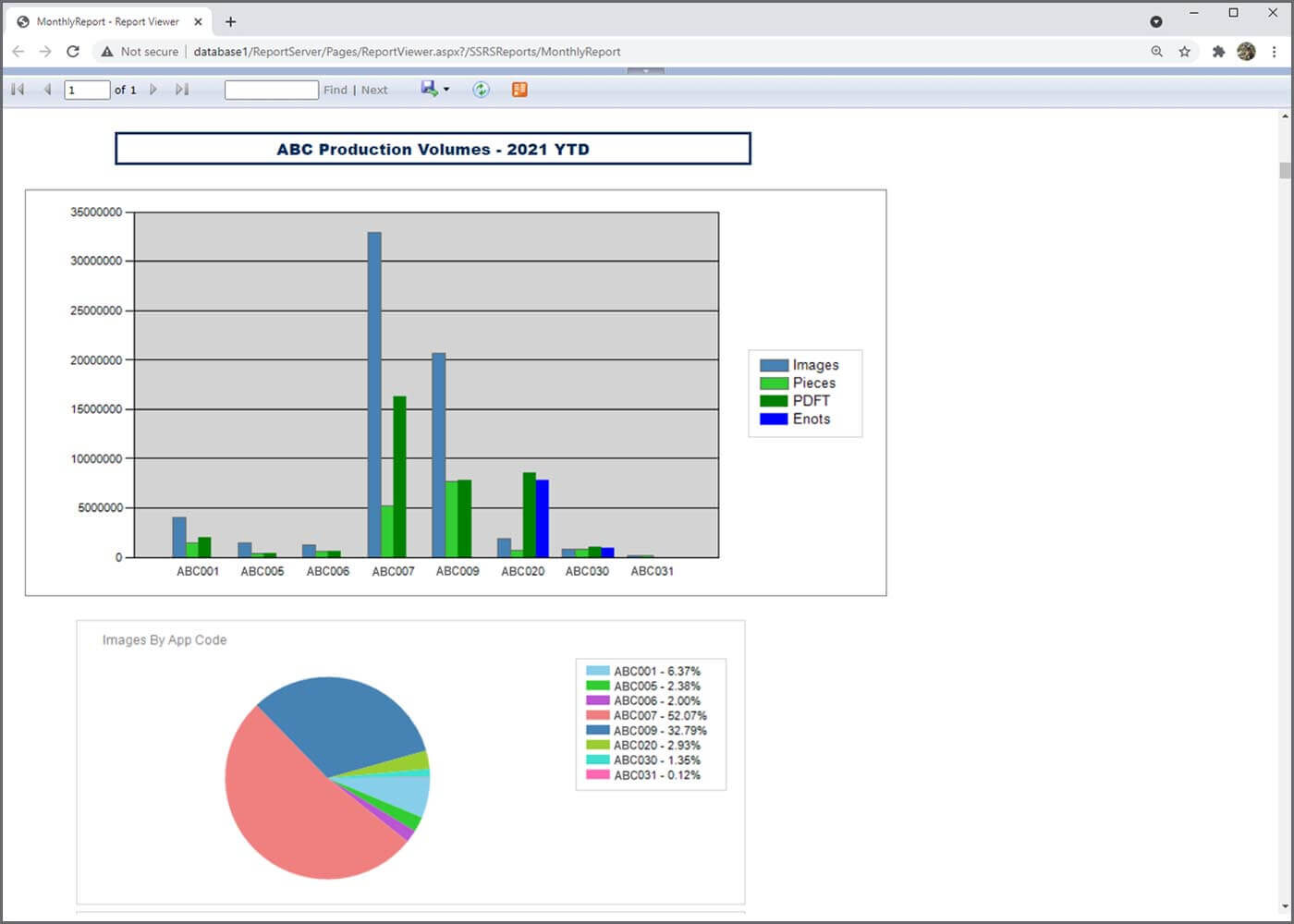Image resolution: width=1294 pixels, height=924 pixels.
Task: Select the MonthlyReport browser tab
Action: [x=104, y=20]
